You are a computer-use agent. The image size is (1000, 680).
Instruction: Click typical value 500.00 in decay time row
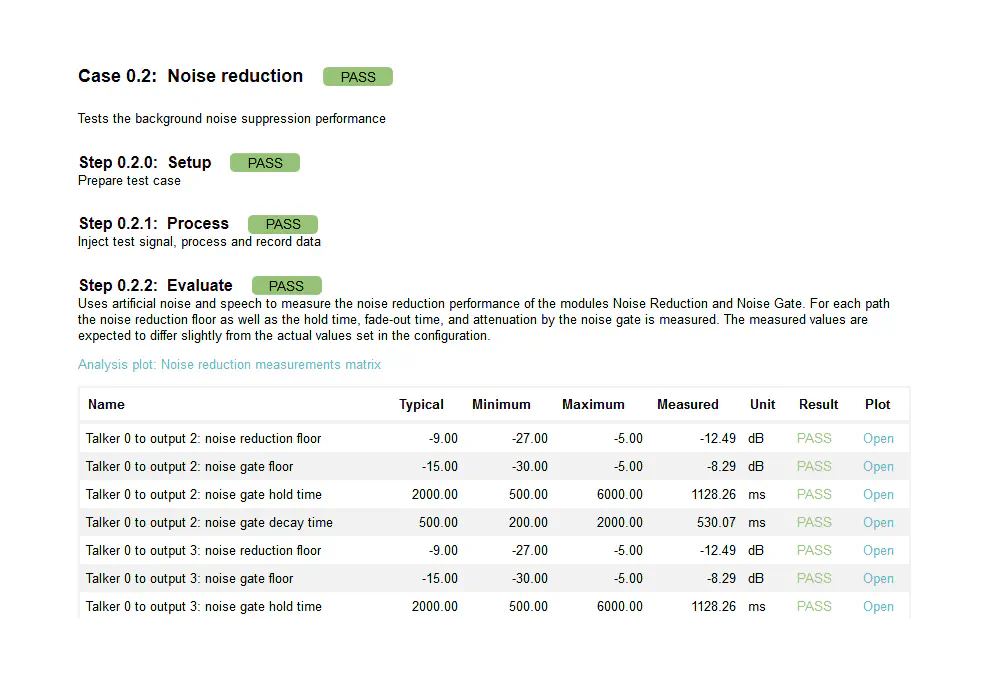(438, 522)
